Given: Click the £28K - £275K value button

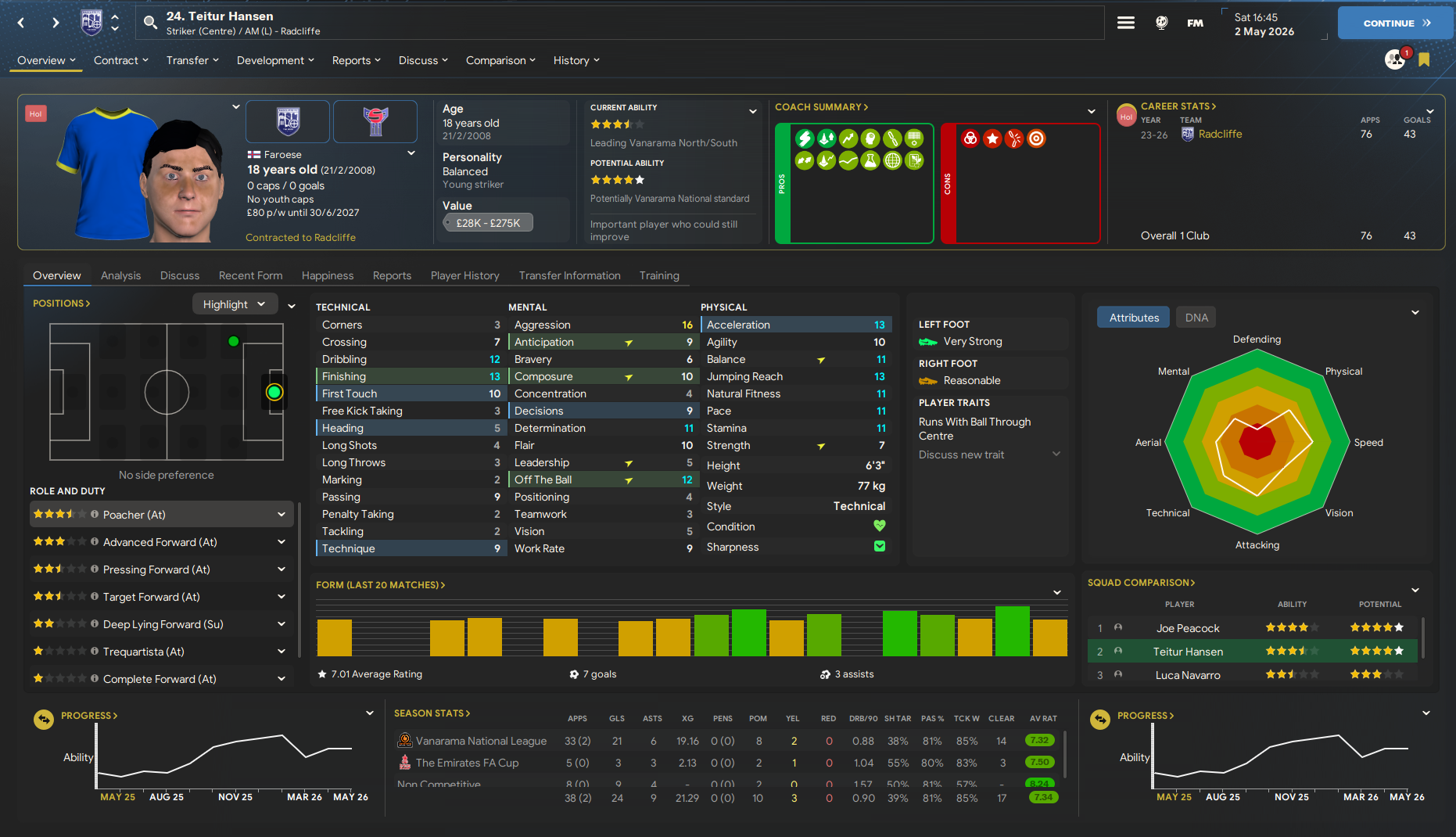Looking at the screenshot, I should pyautogui.click(x=488, y=223).
